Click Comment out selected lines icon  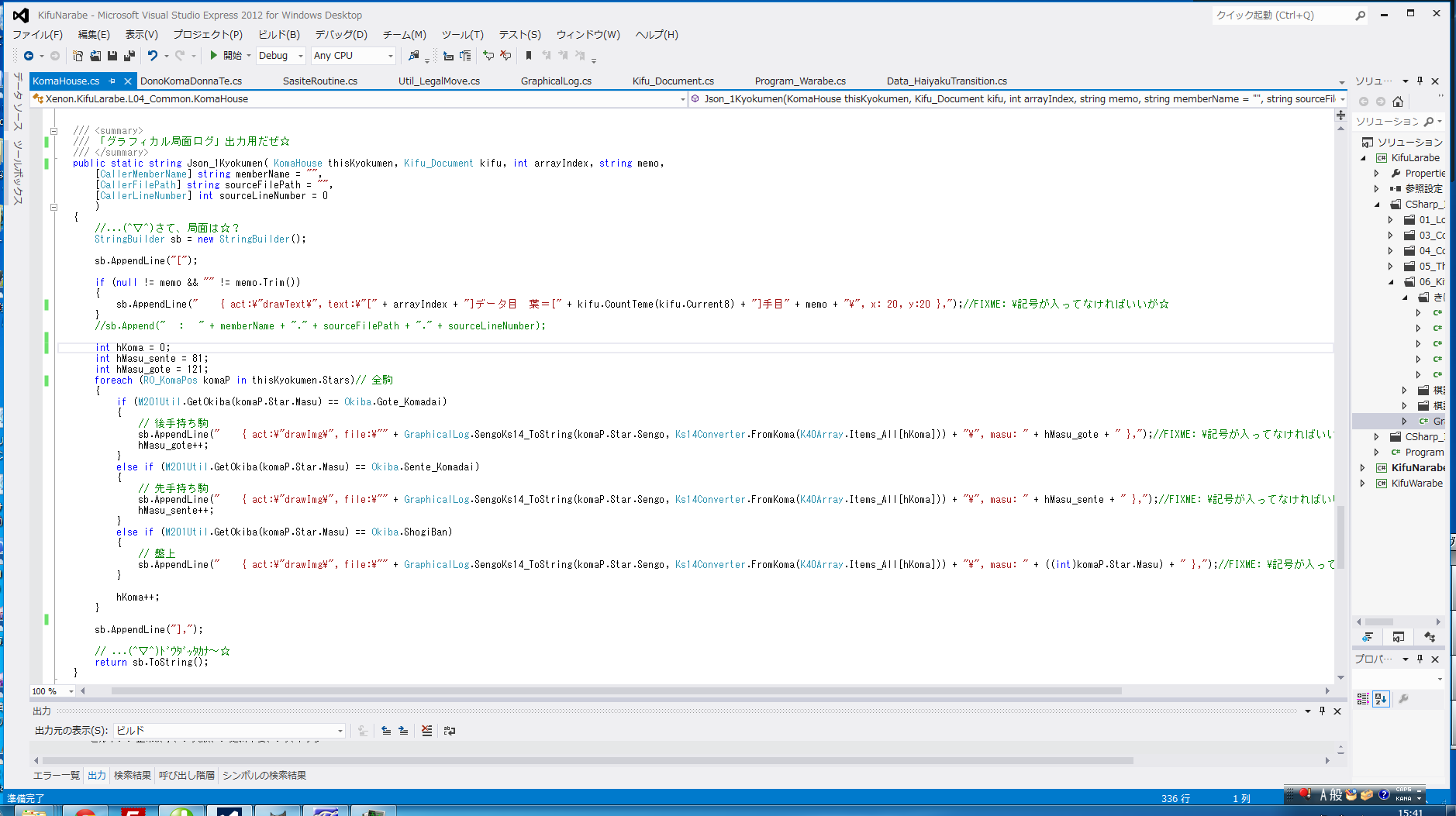point(488,56)
